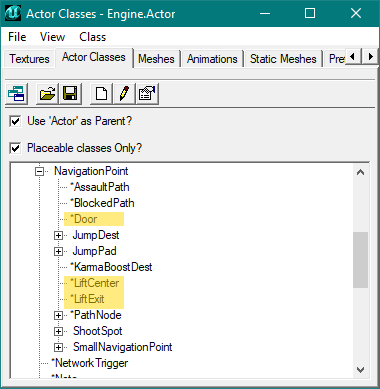The image size is (380, 389).
Task: Open default properties with the properties icon
Action: coord(147,93)
